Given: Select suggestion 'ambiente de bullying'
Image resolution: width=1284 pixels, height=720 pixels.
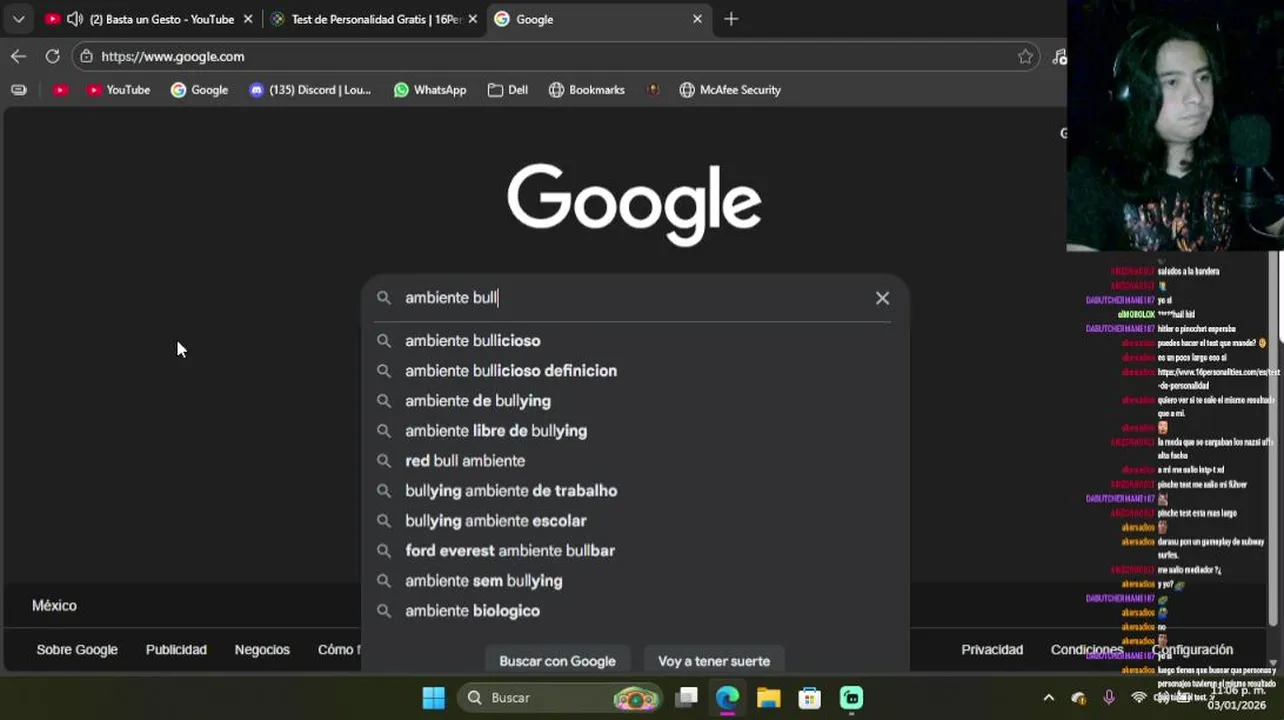Looking at the screenshot, I should pyautogui.click(x=635, y=401).
